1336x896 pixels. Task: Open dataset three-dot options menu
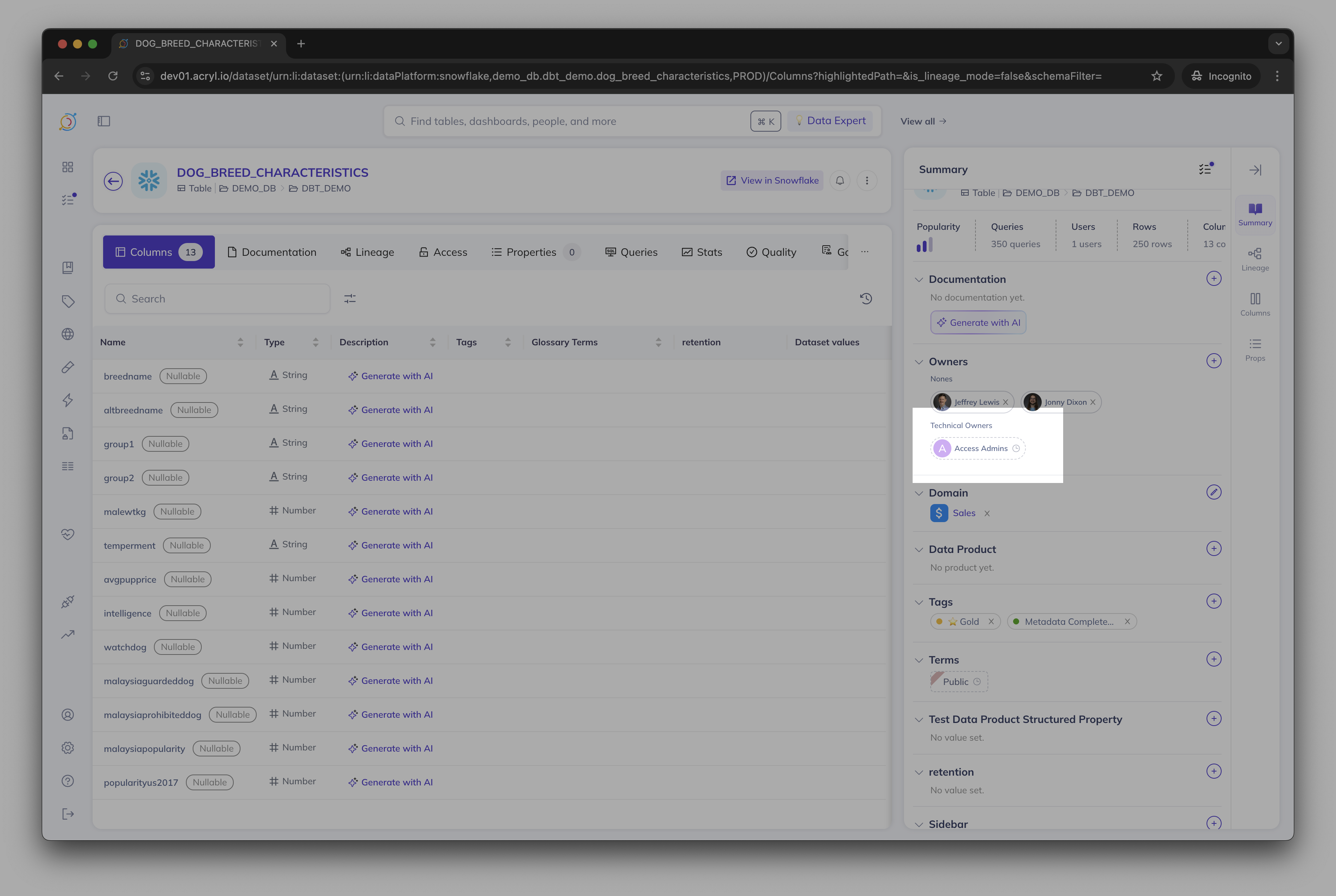tap(867, 181)
